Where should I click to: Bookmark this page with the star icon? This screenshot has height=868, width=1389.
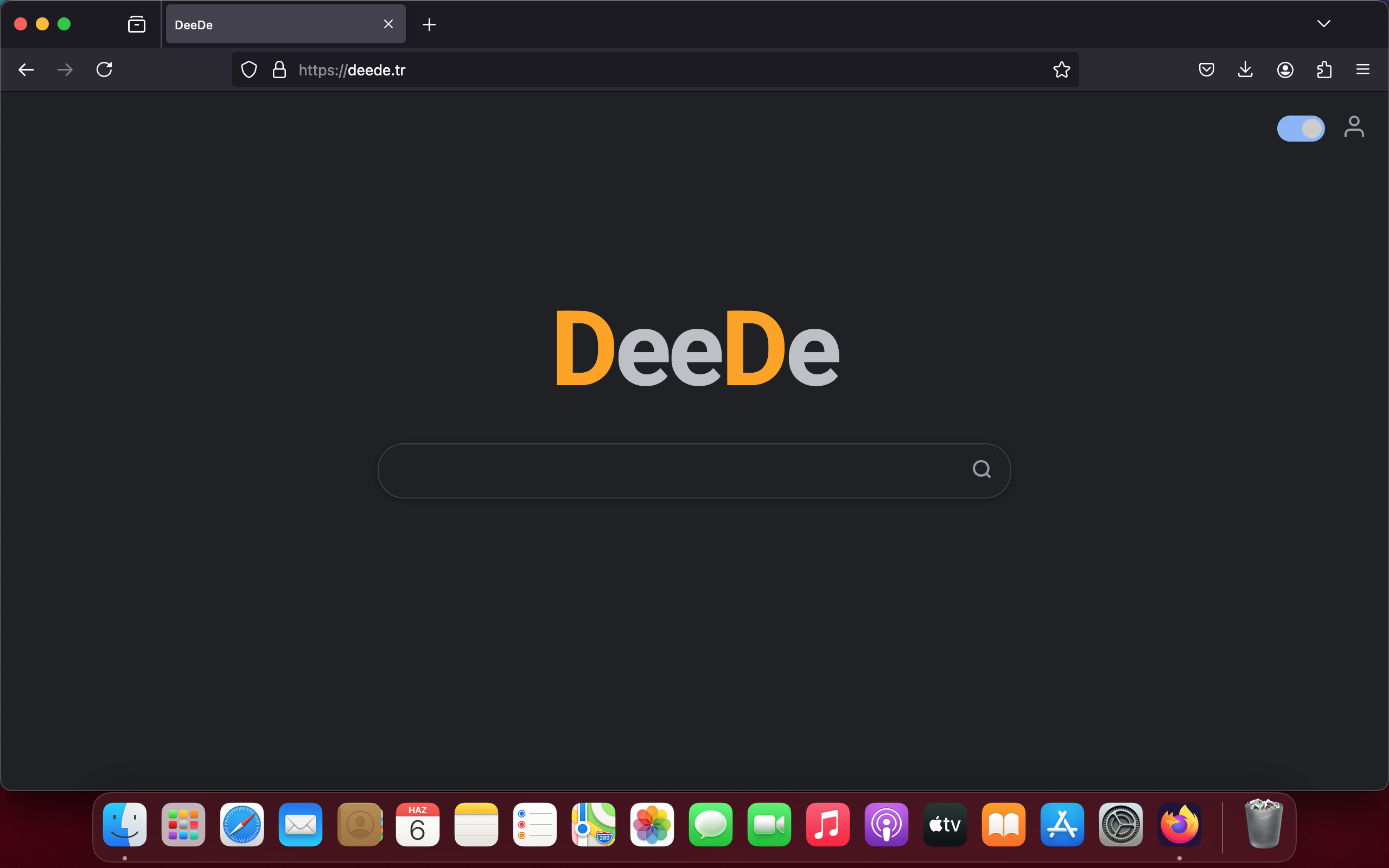[x=1061, y=70]
